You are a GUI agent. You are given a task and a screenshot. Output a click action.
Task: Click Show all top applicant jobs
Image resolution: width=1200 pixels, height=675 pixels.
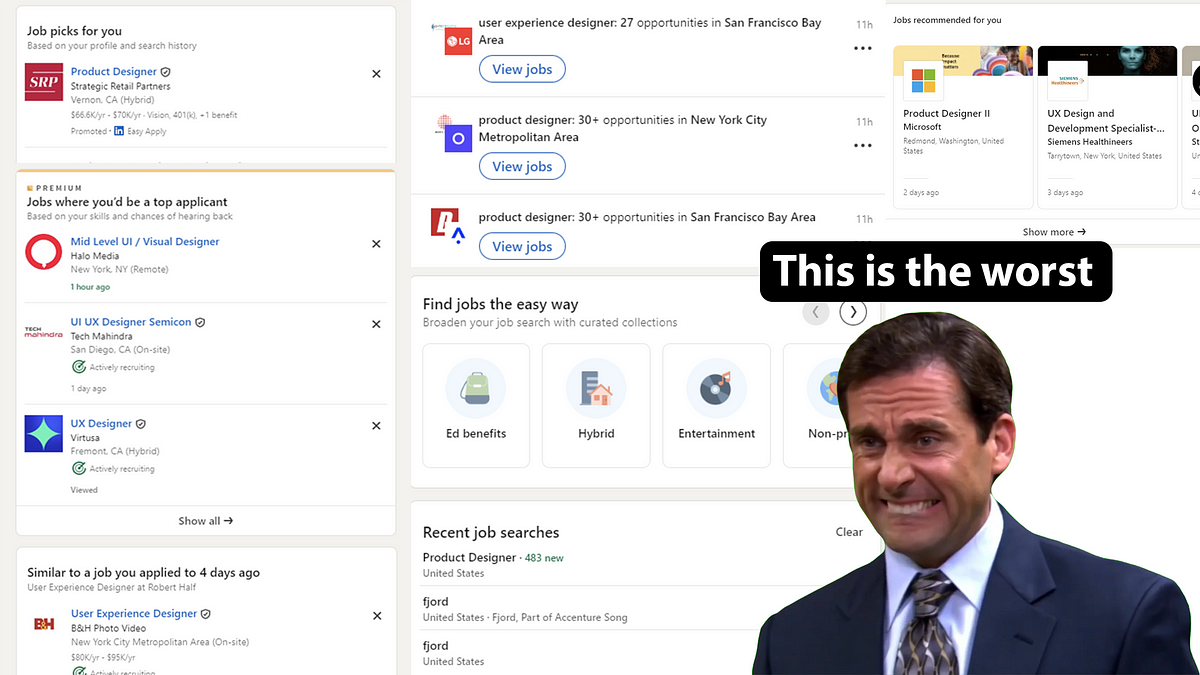[206, 521]
